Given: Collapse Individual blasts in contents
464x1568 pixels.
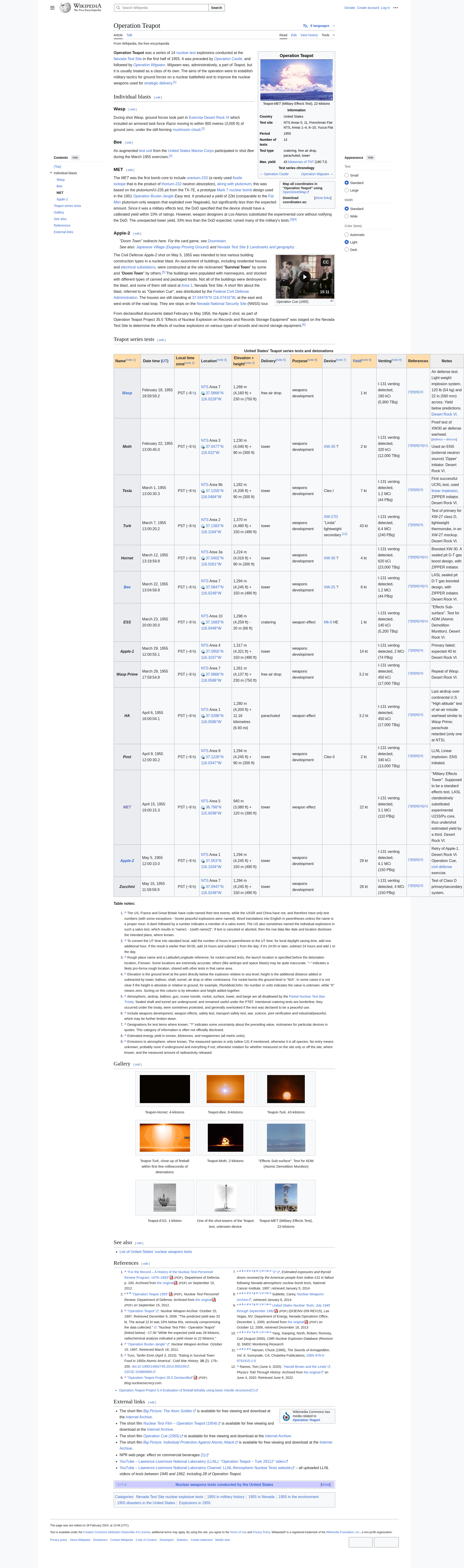Looking at the screenshot, I should 51,173.
